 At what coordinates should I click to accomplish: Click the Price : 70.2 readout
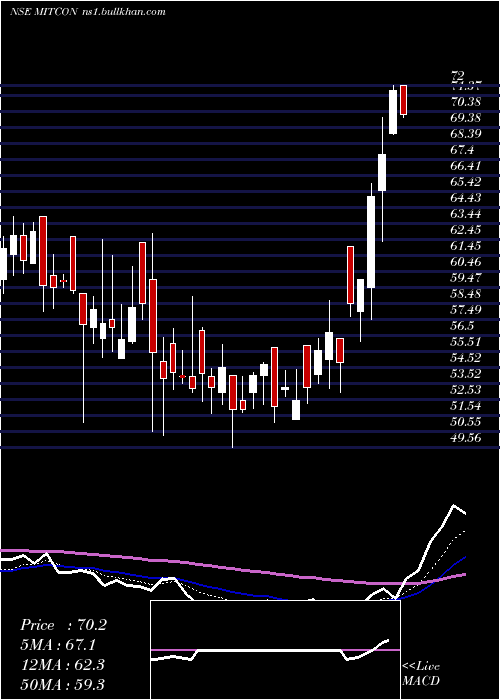click(x=63, y=625)
